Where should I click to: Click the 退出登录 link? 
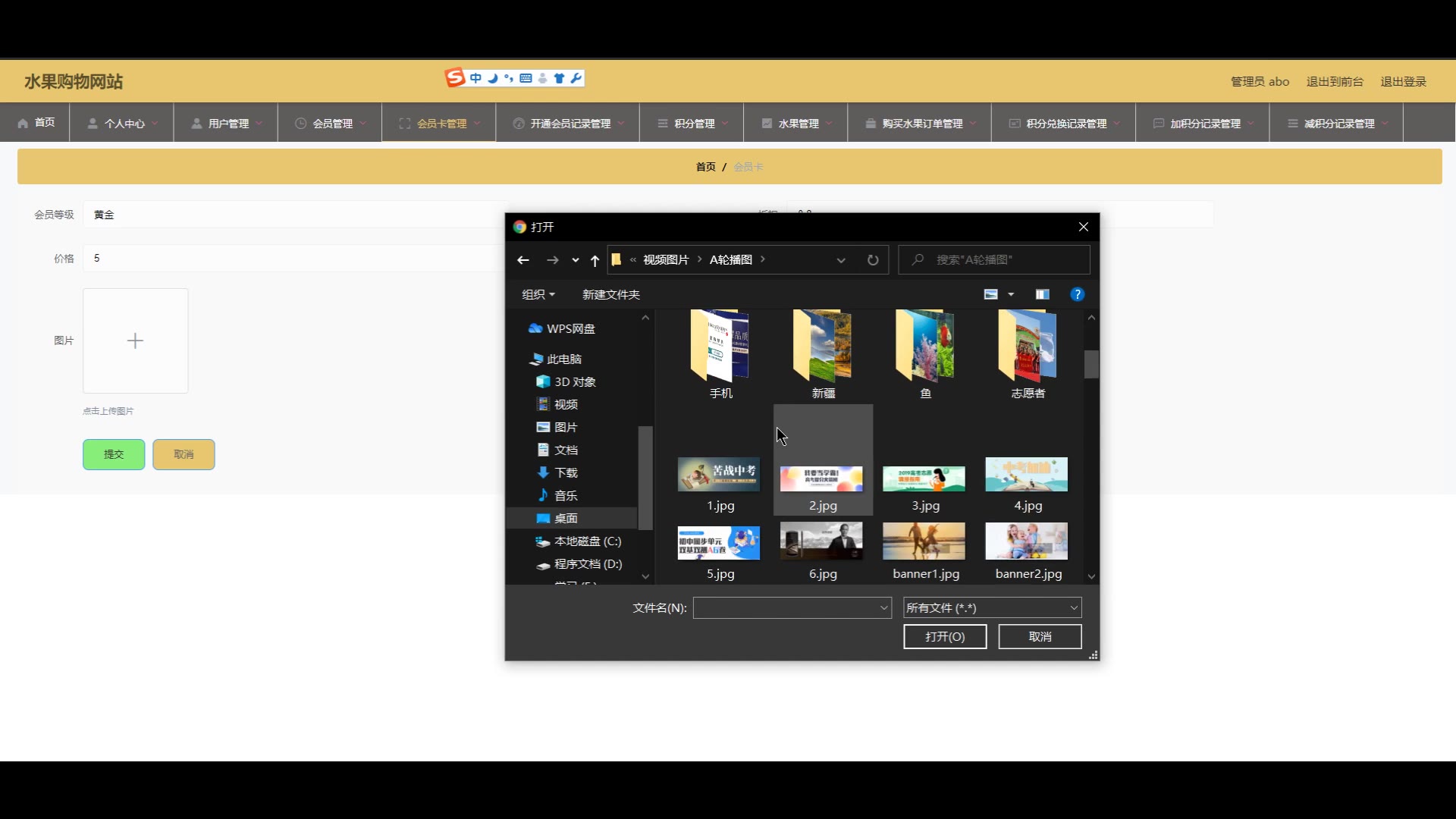click(1404, 81)
